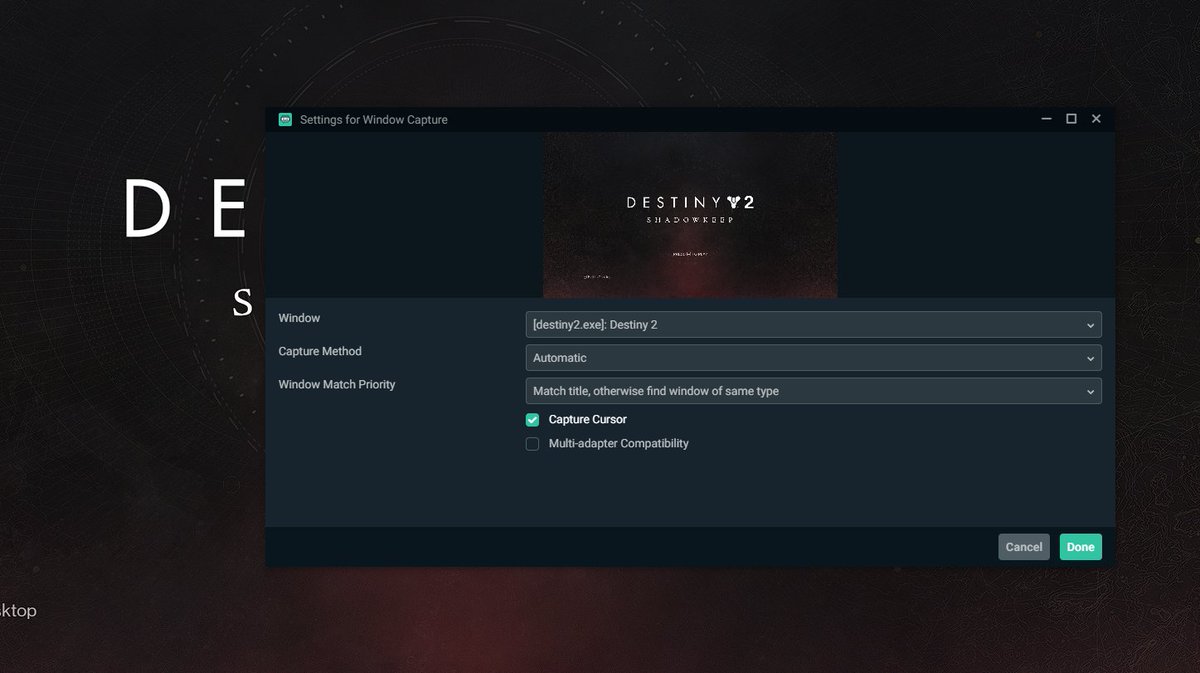Viewport: 1200px width, 673px height.
Task: Click the Multi-adapter Compatibility label text
Action: 619,444
